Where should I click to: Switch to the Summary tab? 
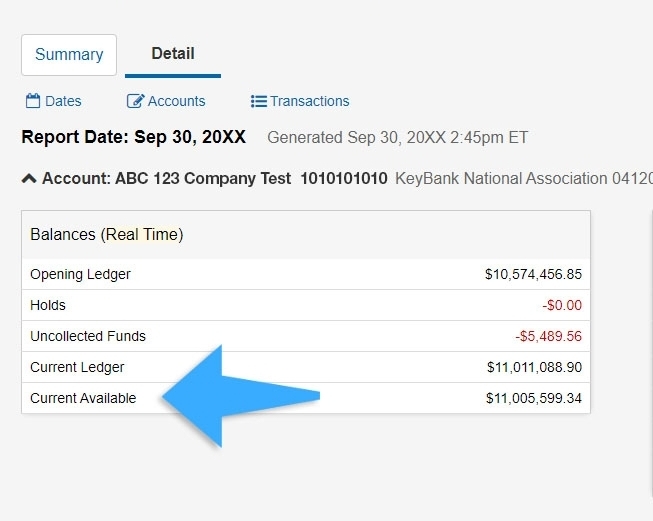tap(69, 55)
